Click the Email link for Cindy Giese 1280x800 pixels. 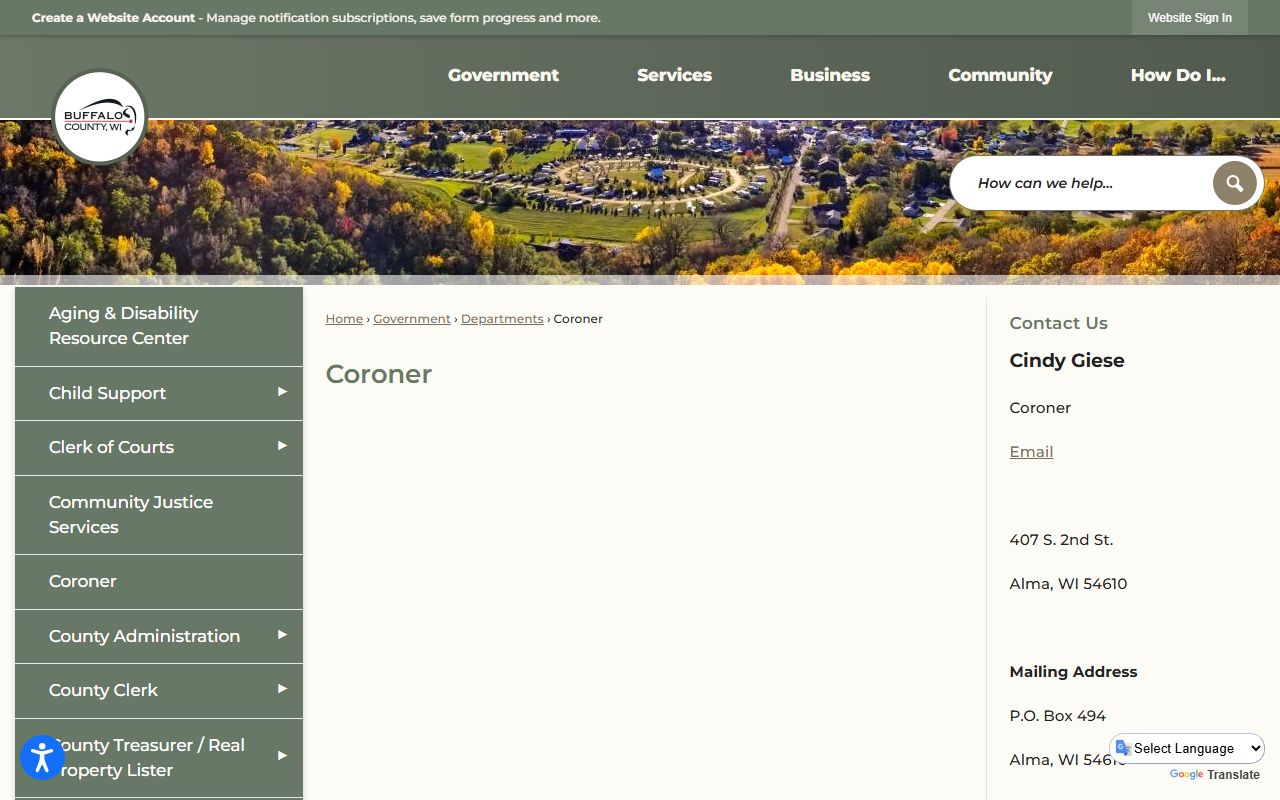click(1031, 452)
